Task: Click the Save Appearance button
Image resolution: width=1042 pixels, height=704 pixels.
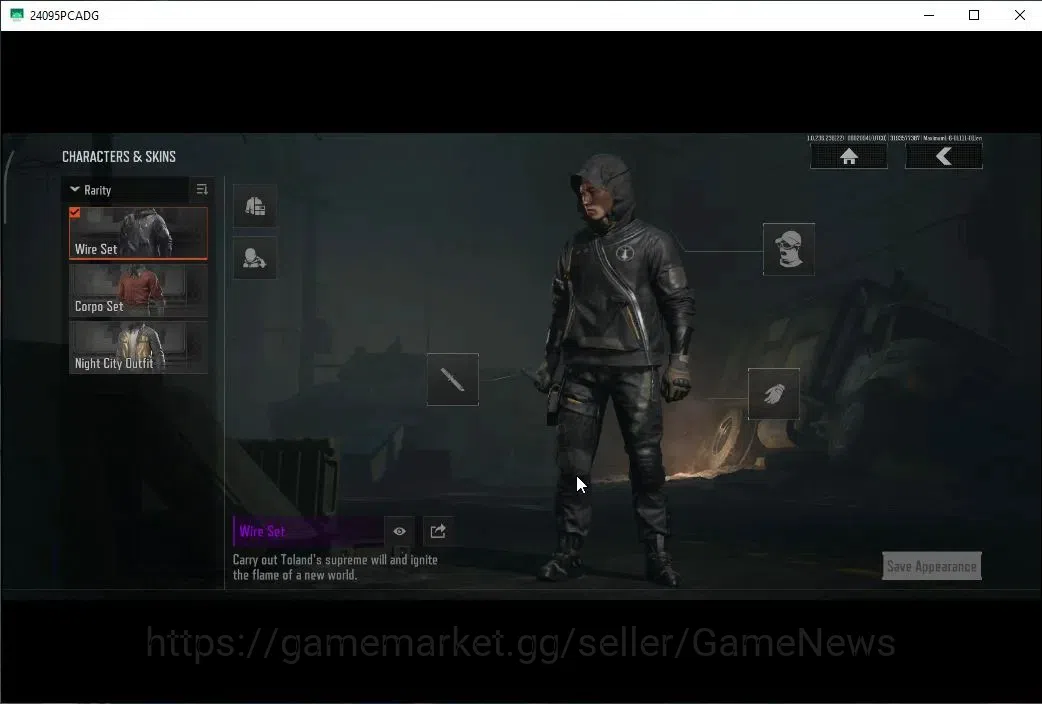Action: [932, 566]
